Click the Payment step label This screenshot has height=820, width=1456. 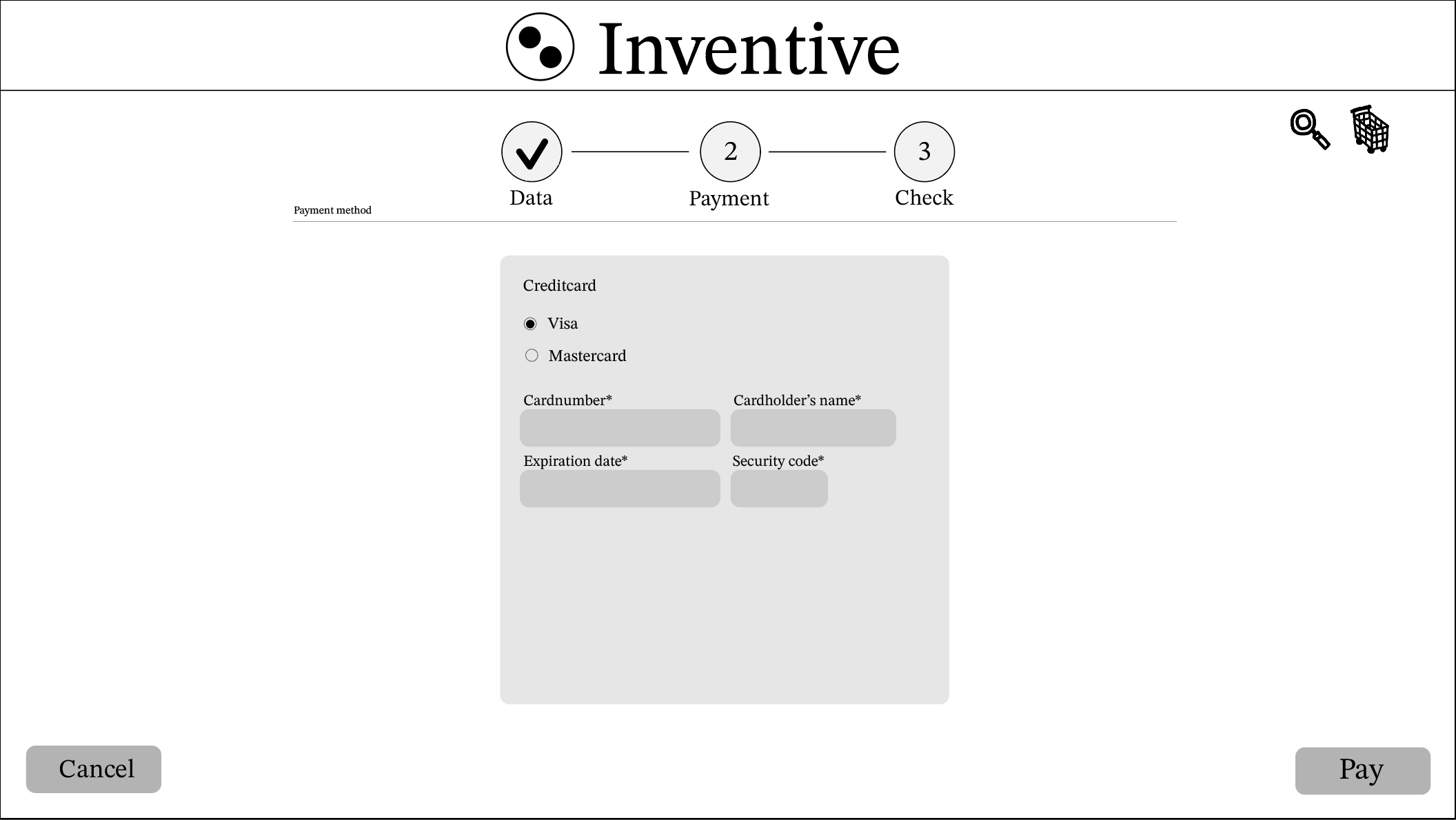point(729,198)
